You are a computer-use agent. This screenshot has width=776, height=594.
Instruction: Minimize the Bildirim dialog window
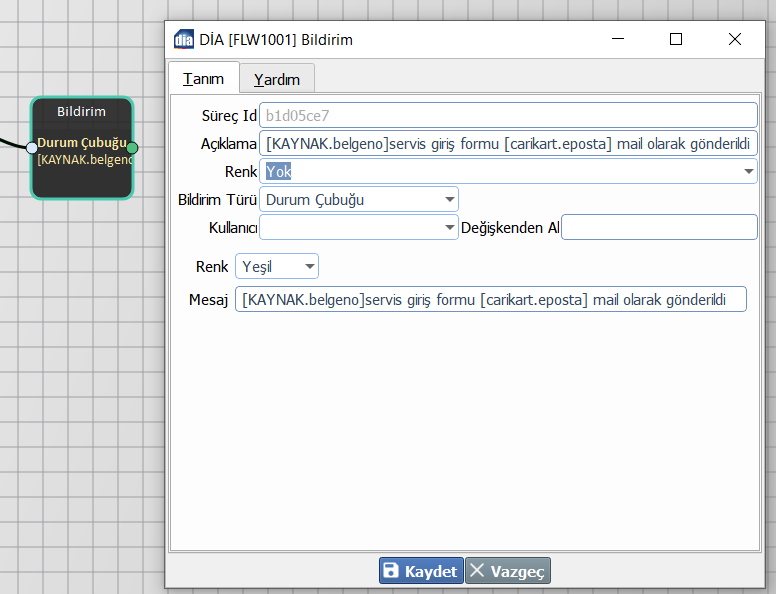[x=617, y=40]
